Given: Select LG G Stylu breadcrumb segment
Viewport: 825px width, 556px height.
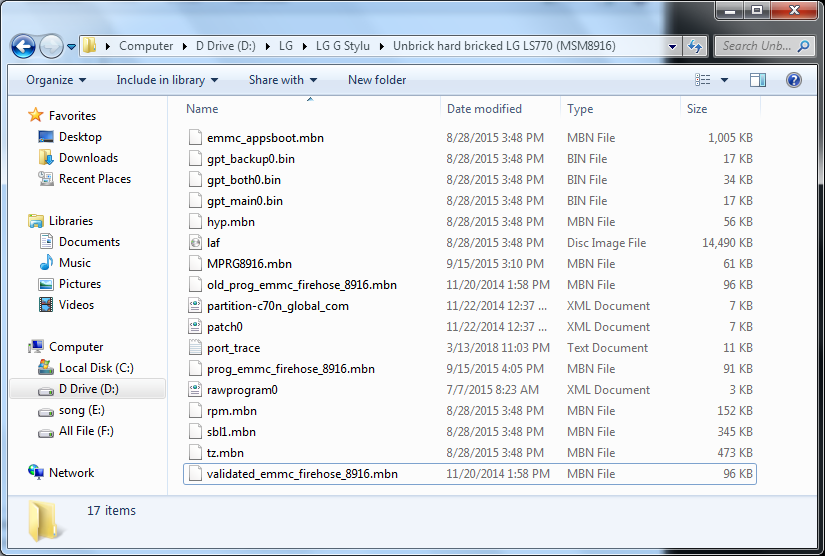Looking at the screenshot, I should pyautogui.click(x=343, y=46).
